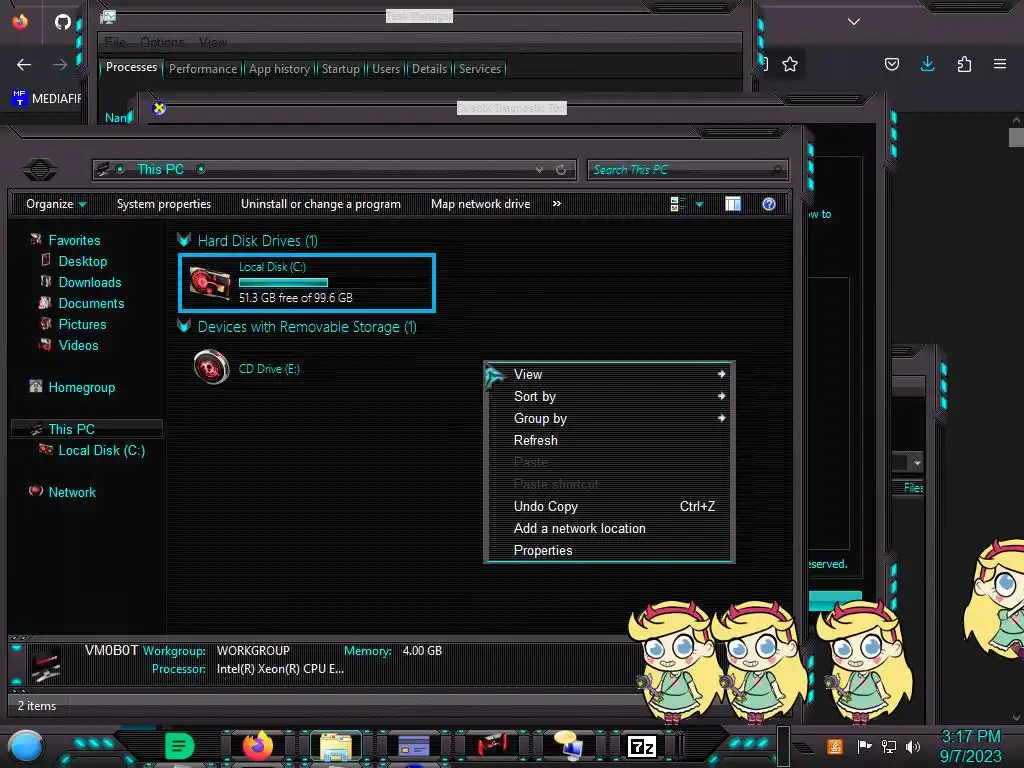
Task: Open the Firefox hamburger menu
Action: pyautogui.click(x=1000, y=64)
